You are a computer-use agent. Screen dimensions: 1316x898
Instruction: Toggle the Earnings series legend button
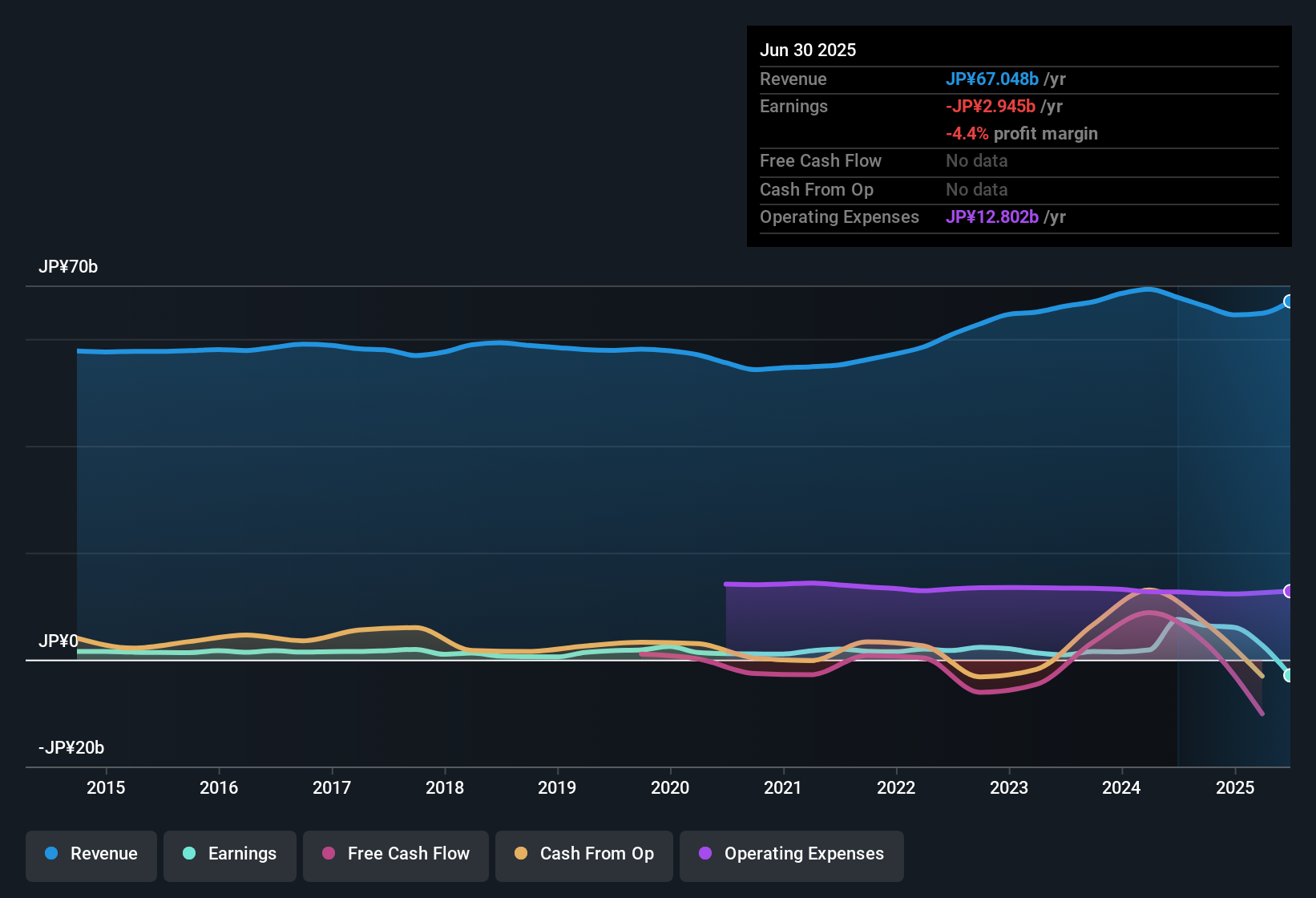(230, 854)
